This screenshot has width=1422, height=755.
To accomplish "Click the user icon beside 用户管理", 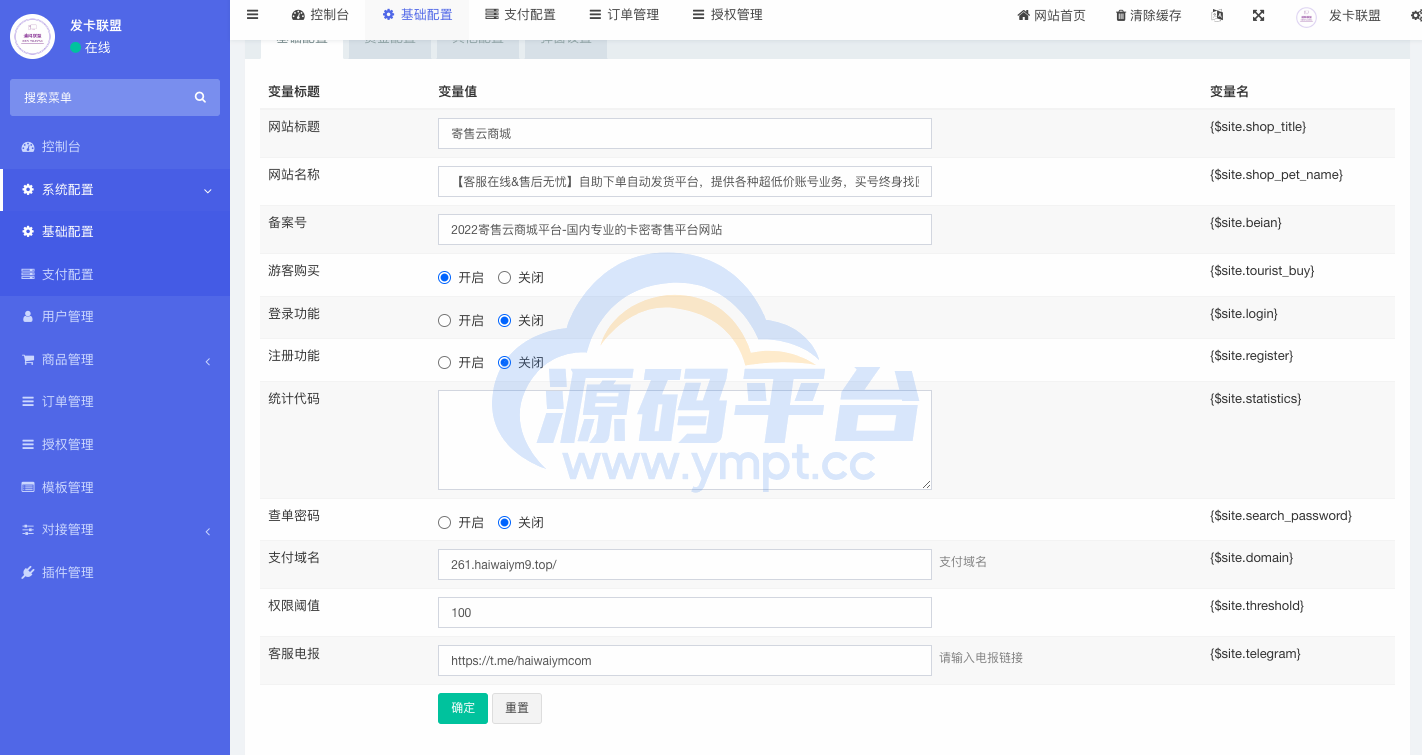I will [x=28, y=316].
